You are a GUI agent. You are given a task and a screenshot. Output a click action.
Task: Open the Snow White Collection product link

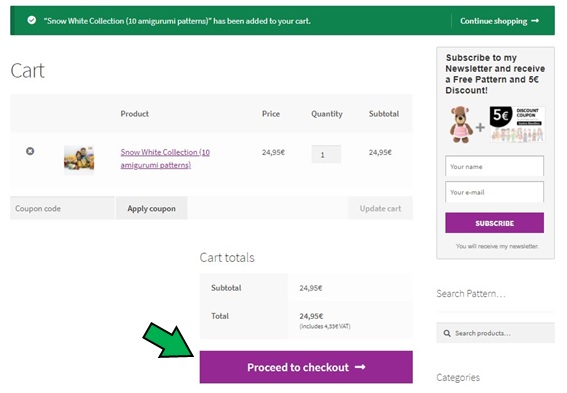coord(165,159)
